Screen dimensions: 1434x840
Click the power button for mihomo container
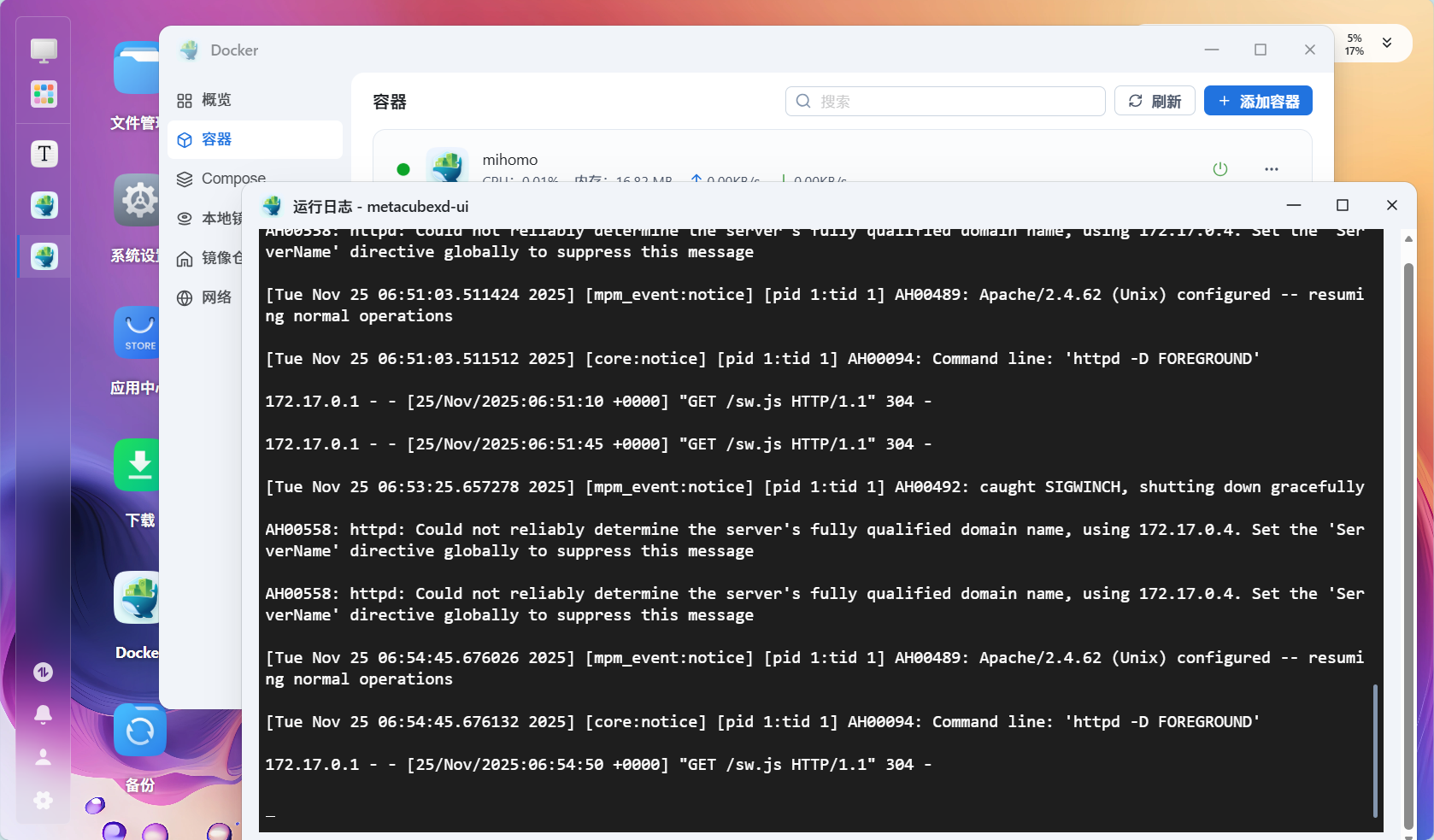pyautogui.click(x=1220, y=169)
